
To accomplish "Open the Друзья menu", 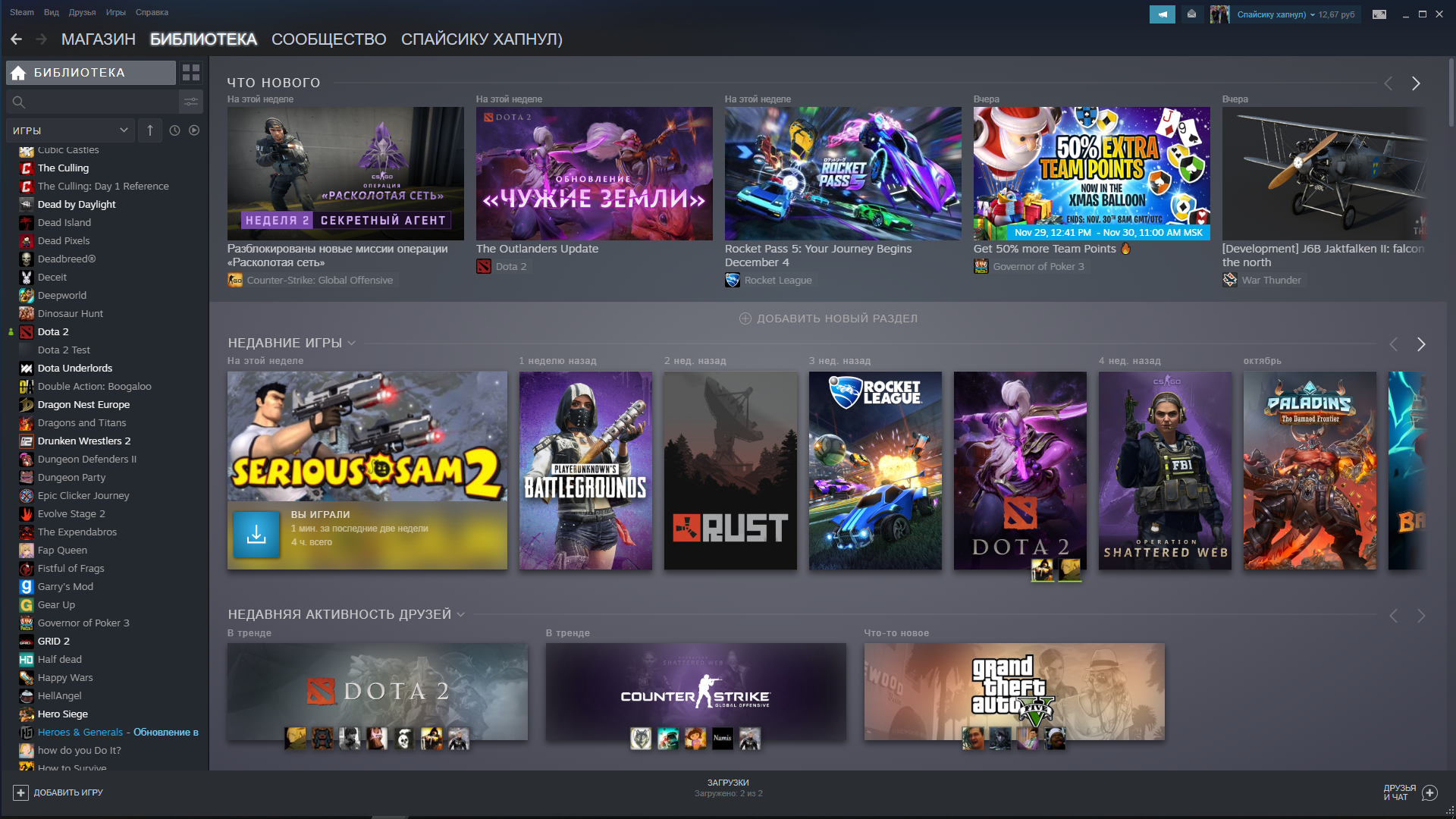I will (x=82, y=12).
